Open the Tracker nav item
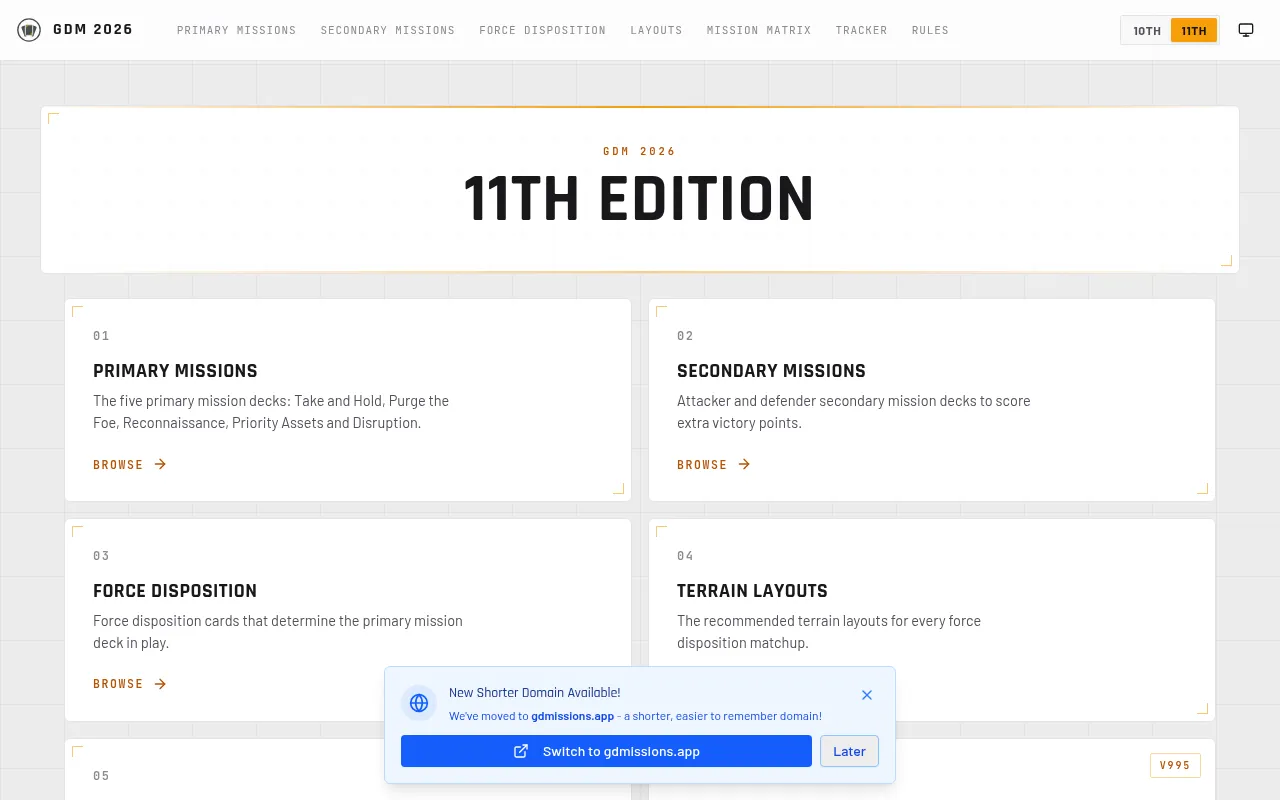The height and width of the screenshot is (800, 1280). click(862, 30)
